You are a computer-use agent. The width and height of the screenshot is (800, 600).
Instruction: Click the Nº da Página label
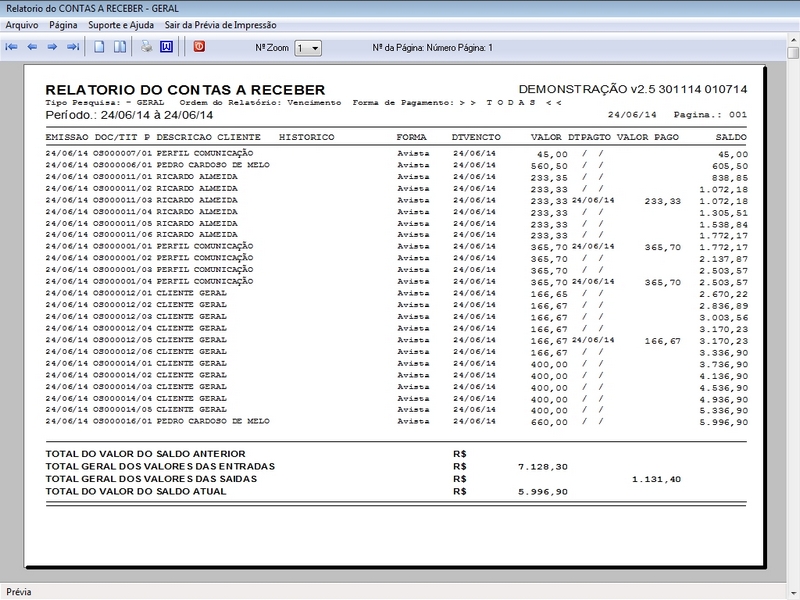[432, 48]
